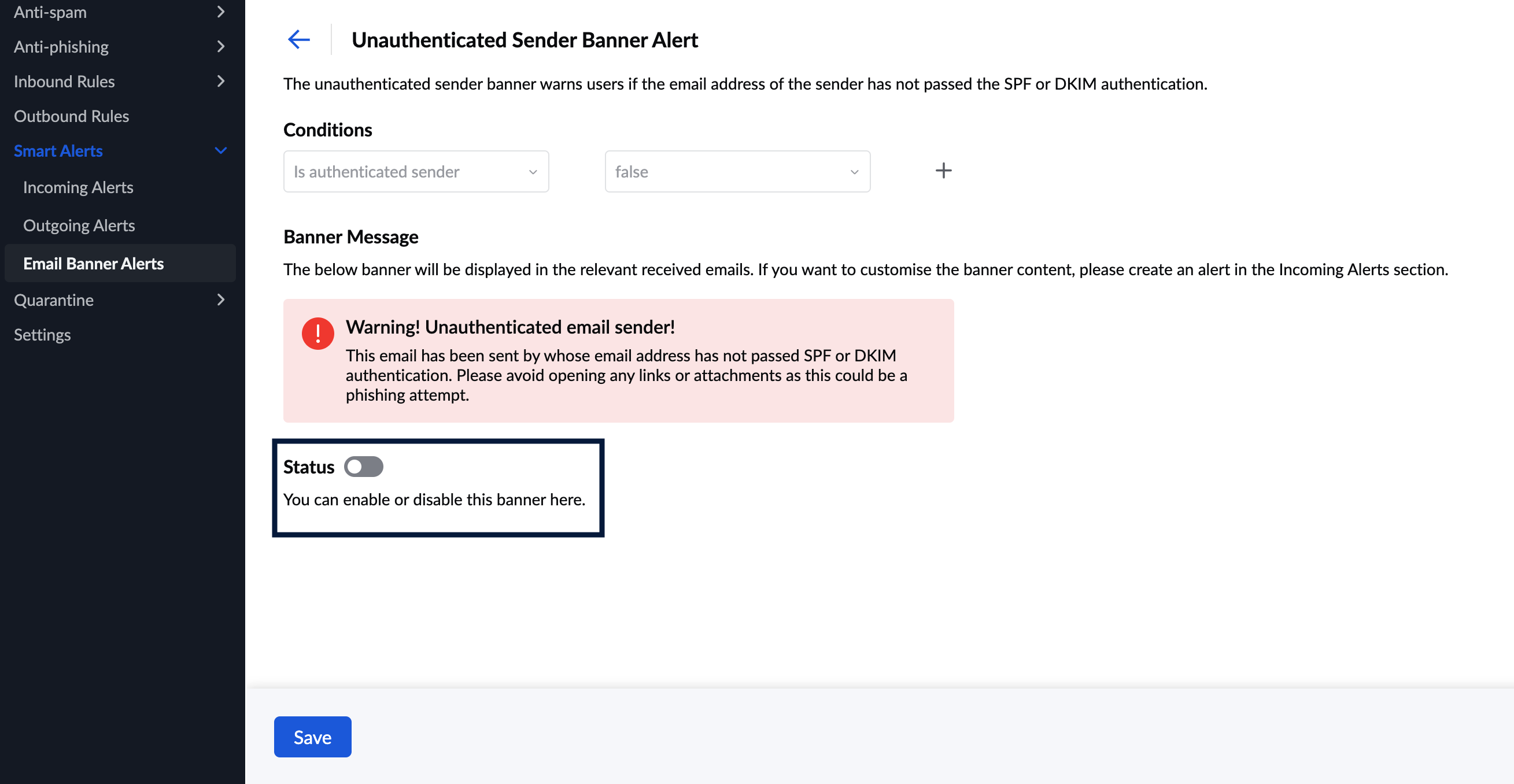This screenshot has height=784, width=1514.
Task: Click the Warning banner message preview
Action: point(618,361)
